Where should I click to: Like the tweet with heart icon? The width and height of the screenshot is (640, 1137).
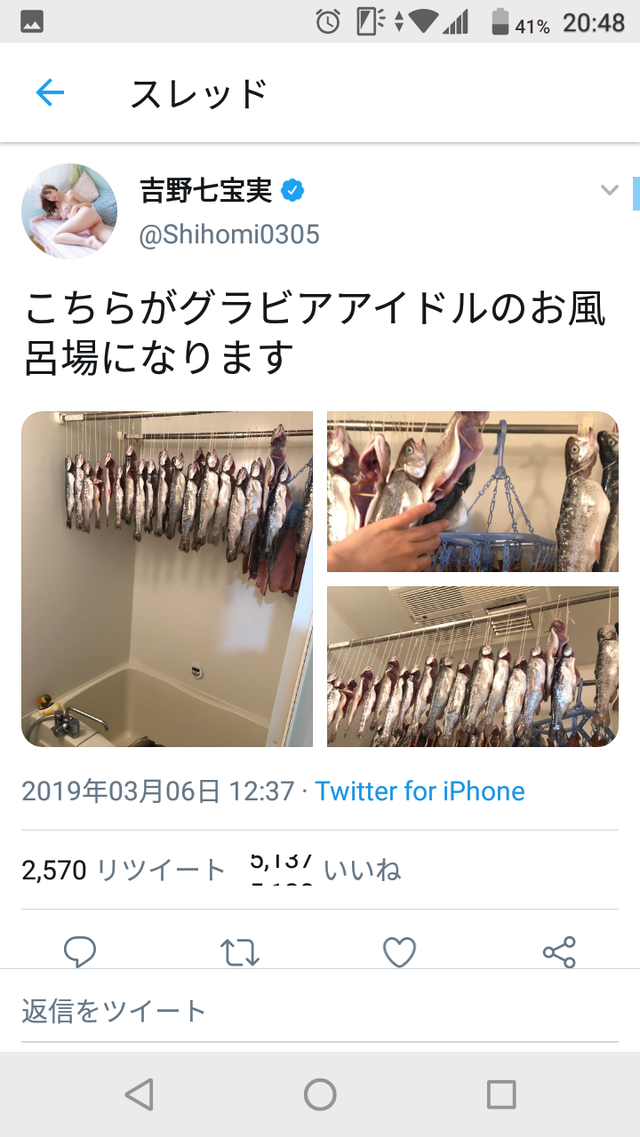[x=399, y=952]
